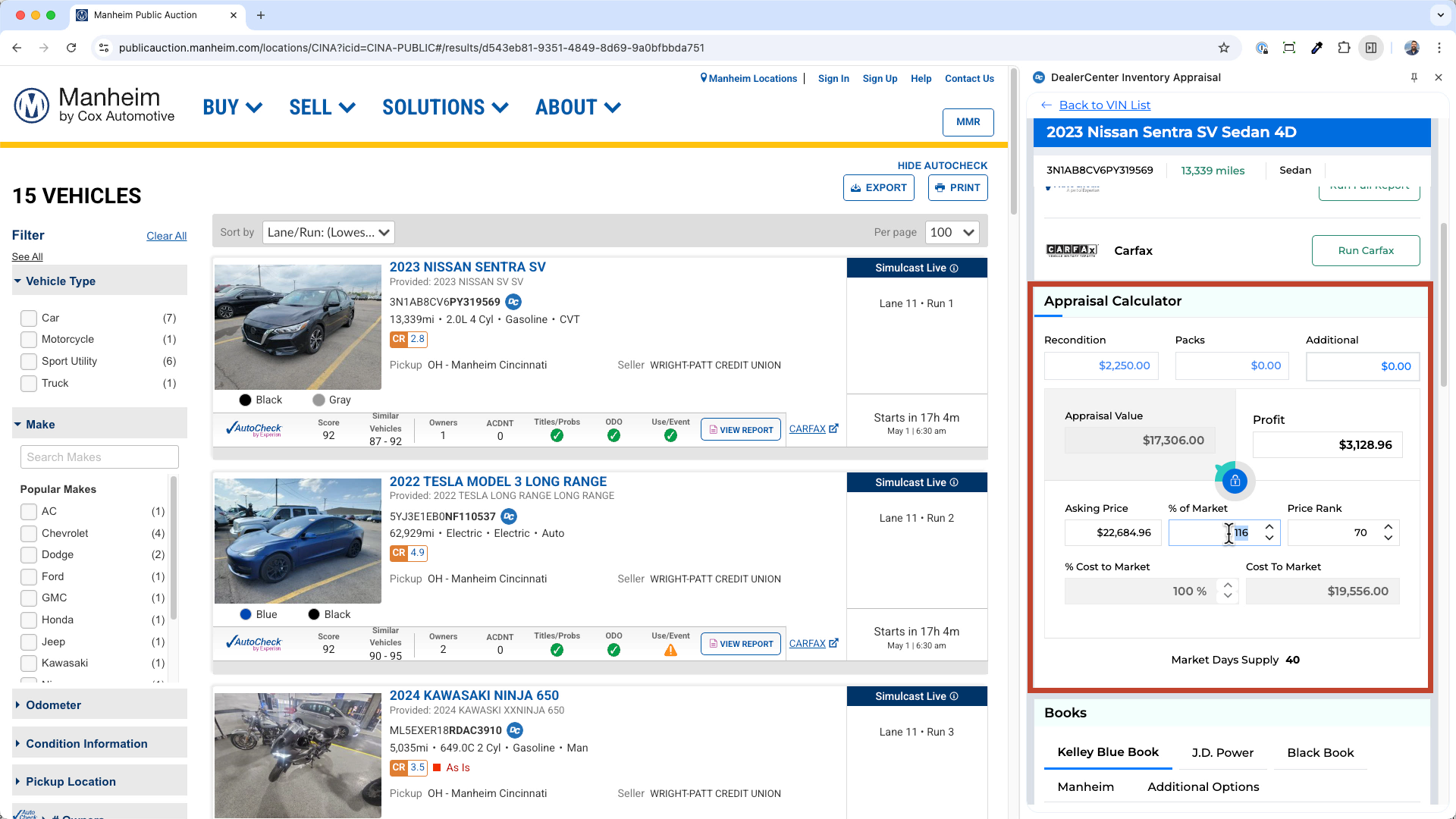Close the DealerCenter Inventory Appraisal panel

(1439, 77)
